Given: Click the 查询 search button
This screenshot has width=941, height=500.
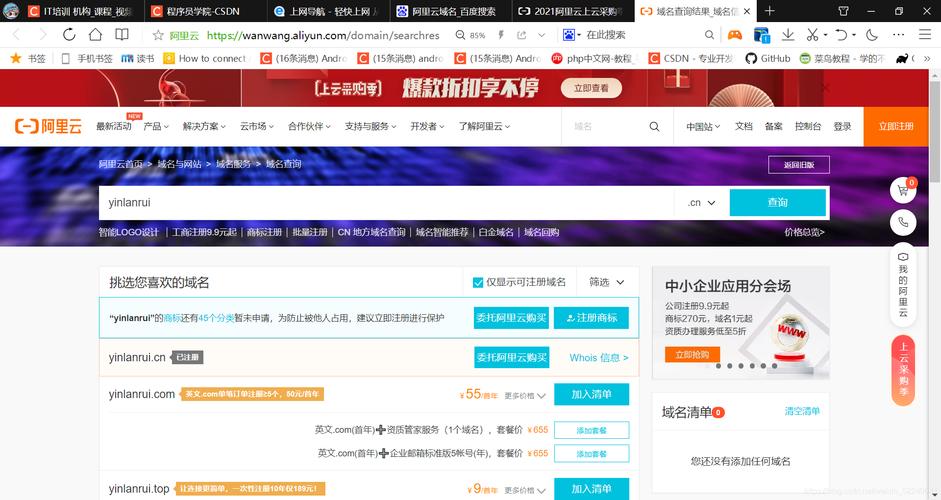Looking at the screenshot, I should (x=777, y=202).
